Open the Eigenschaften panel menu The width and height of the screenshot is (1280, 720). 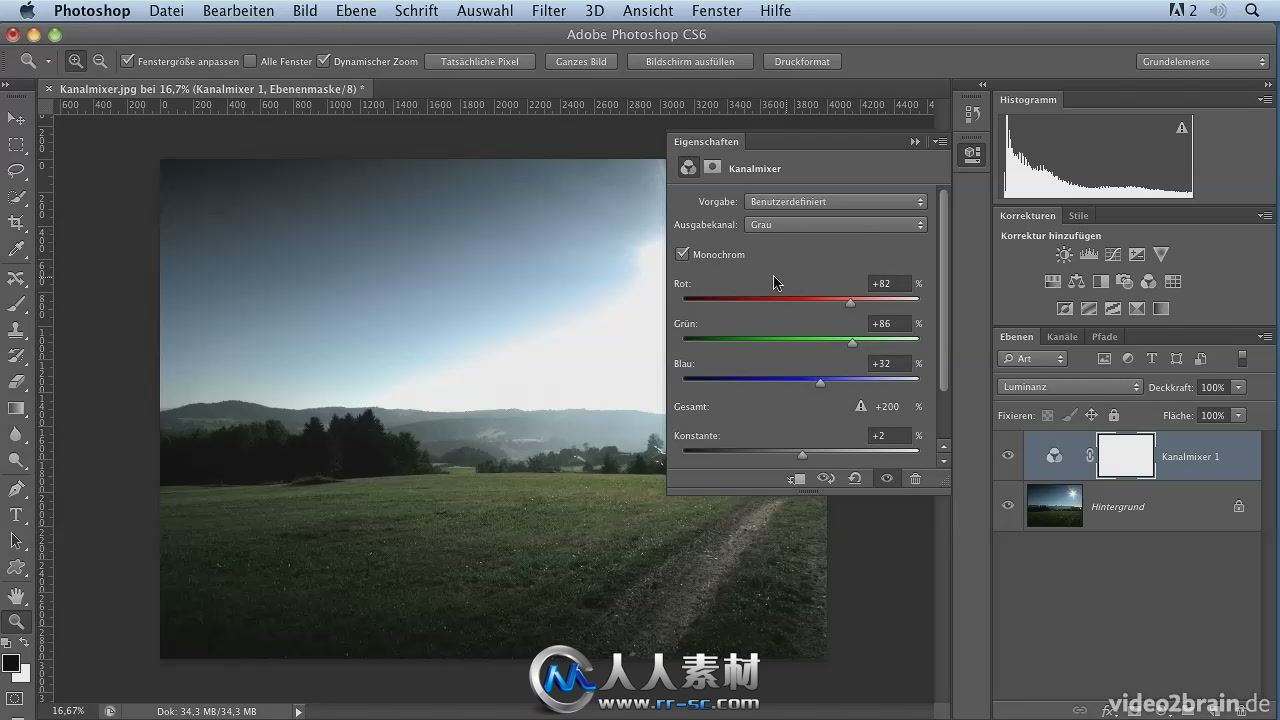click(x=940, y=142)
